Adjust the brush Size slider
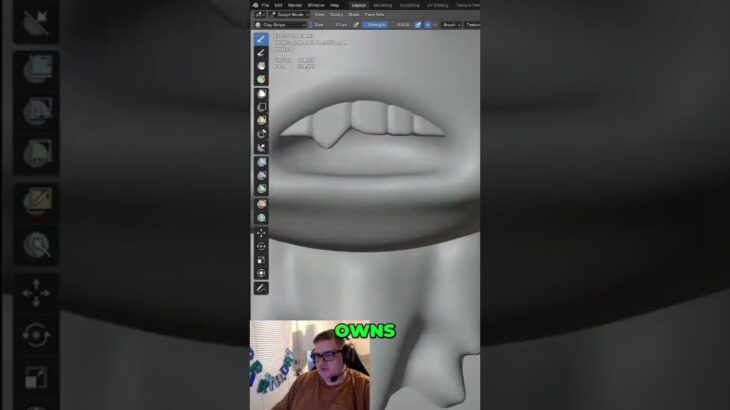730x410 pixels. 331,25
